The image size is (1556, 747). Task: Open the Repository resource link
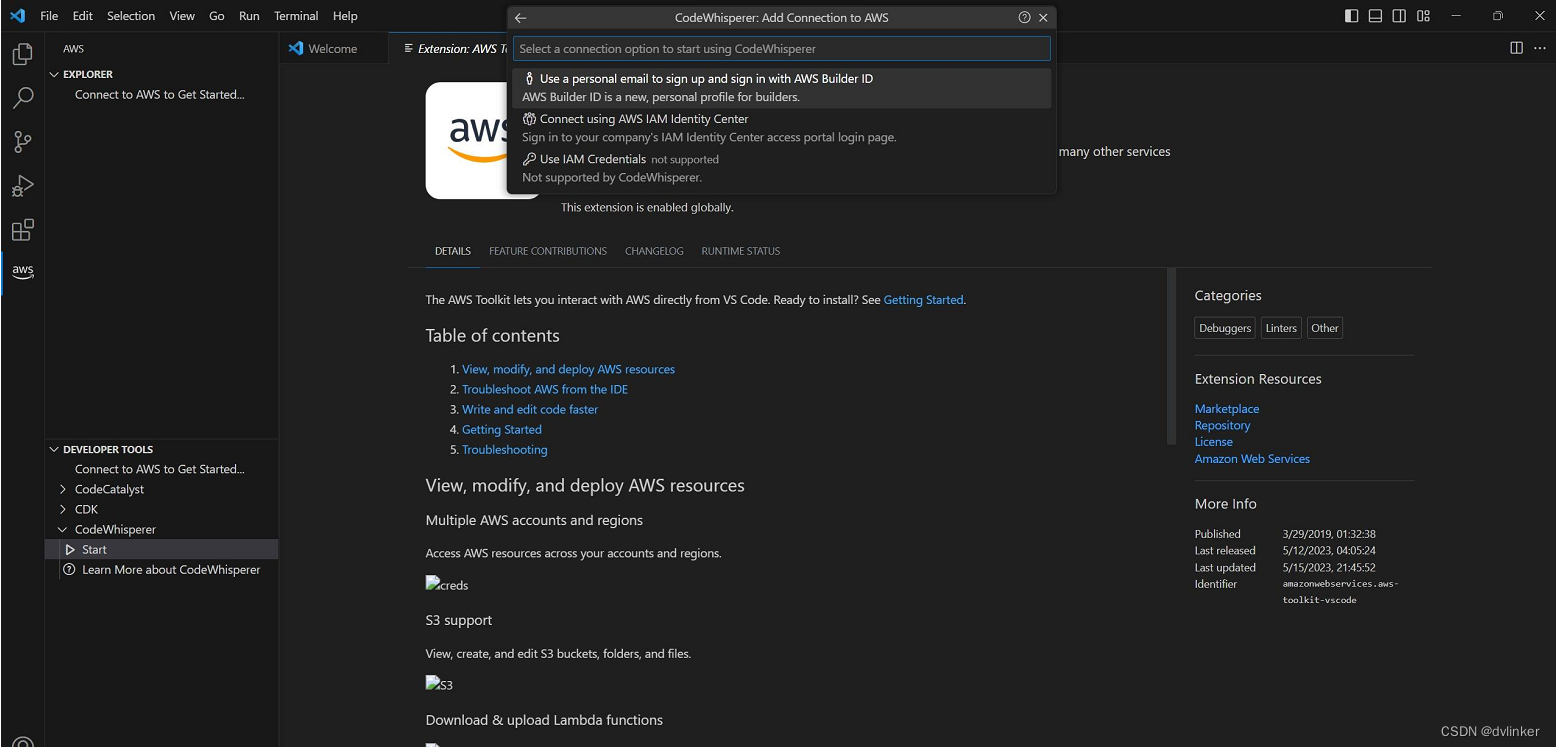[1222, 425]
